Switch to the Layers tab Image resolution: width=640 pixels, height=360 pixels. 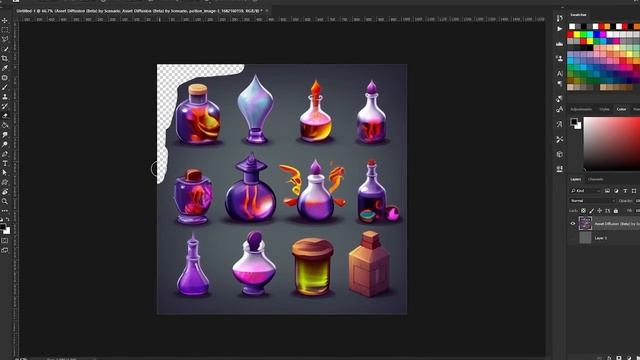pos(576,180)
